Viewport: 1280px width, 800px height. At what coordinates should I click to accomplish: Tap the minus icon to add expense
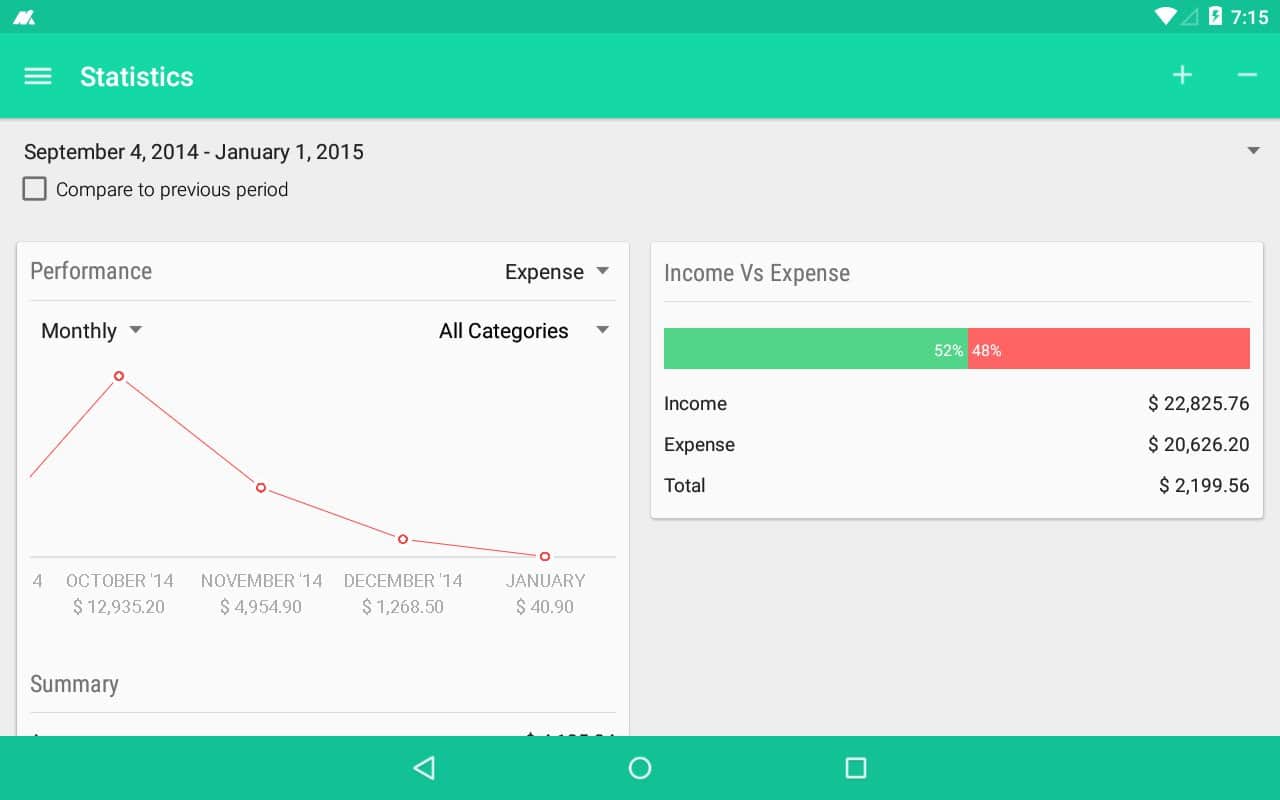(x=1246, y=76)
